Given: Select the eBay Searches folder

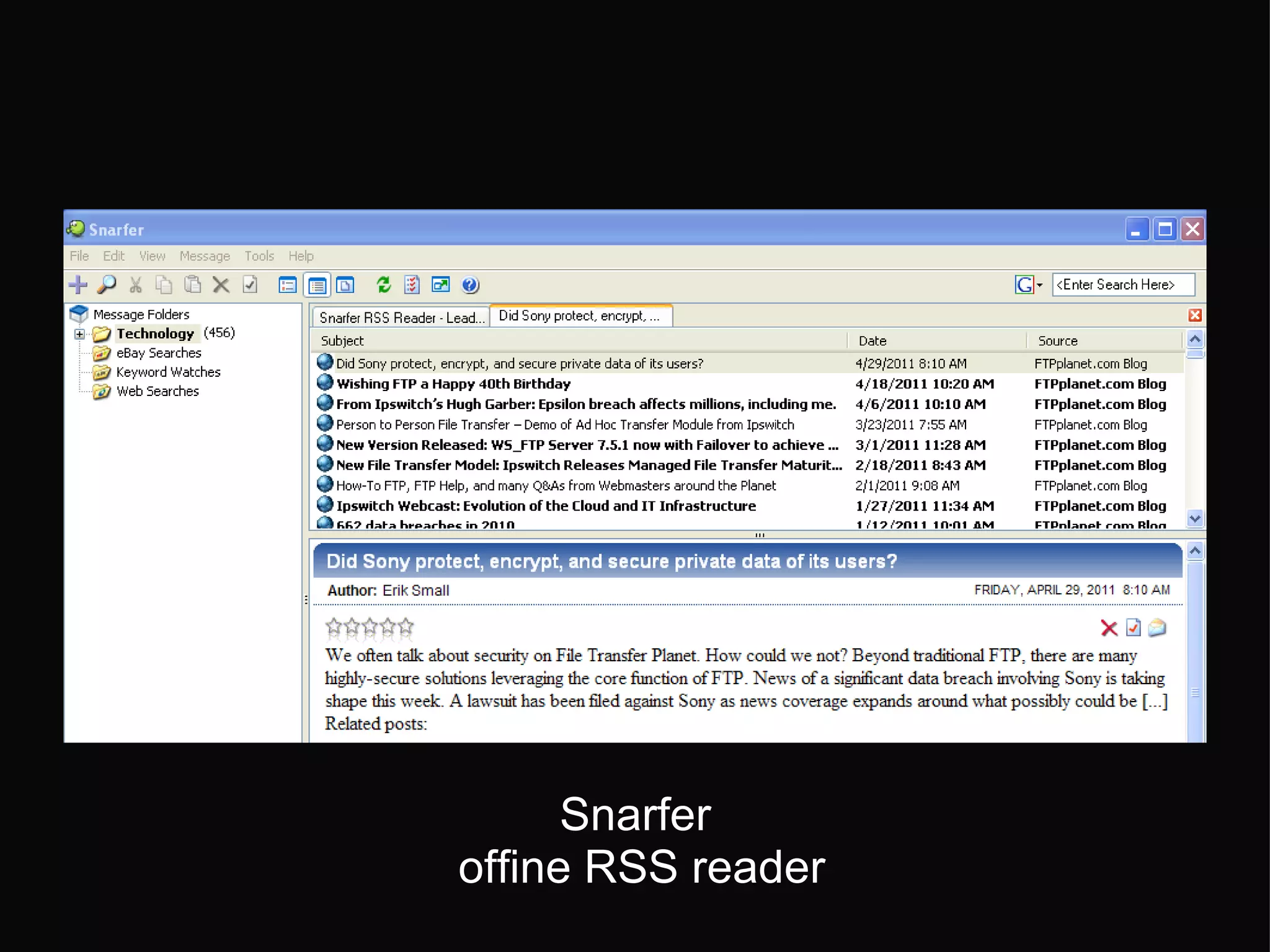Looking at the screenshot, I should point(159,353).
